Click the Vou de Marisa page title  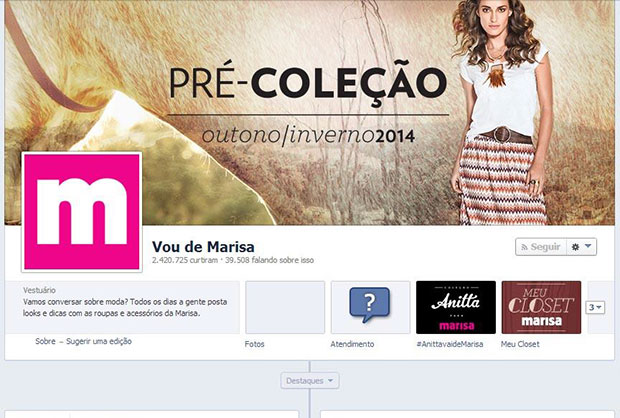pos(203,247)
